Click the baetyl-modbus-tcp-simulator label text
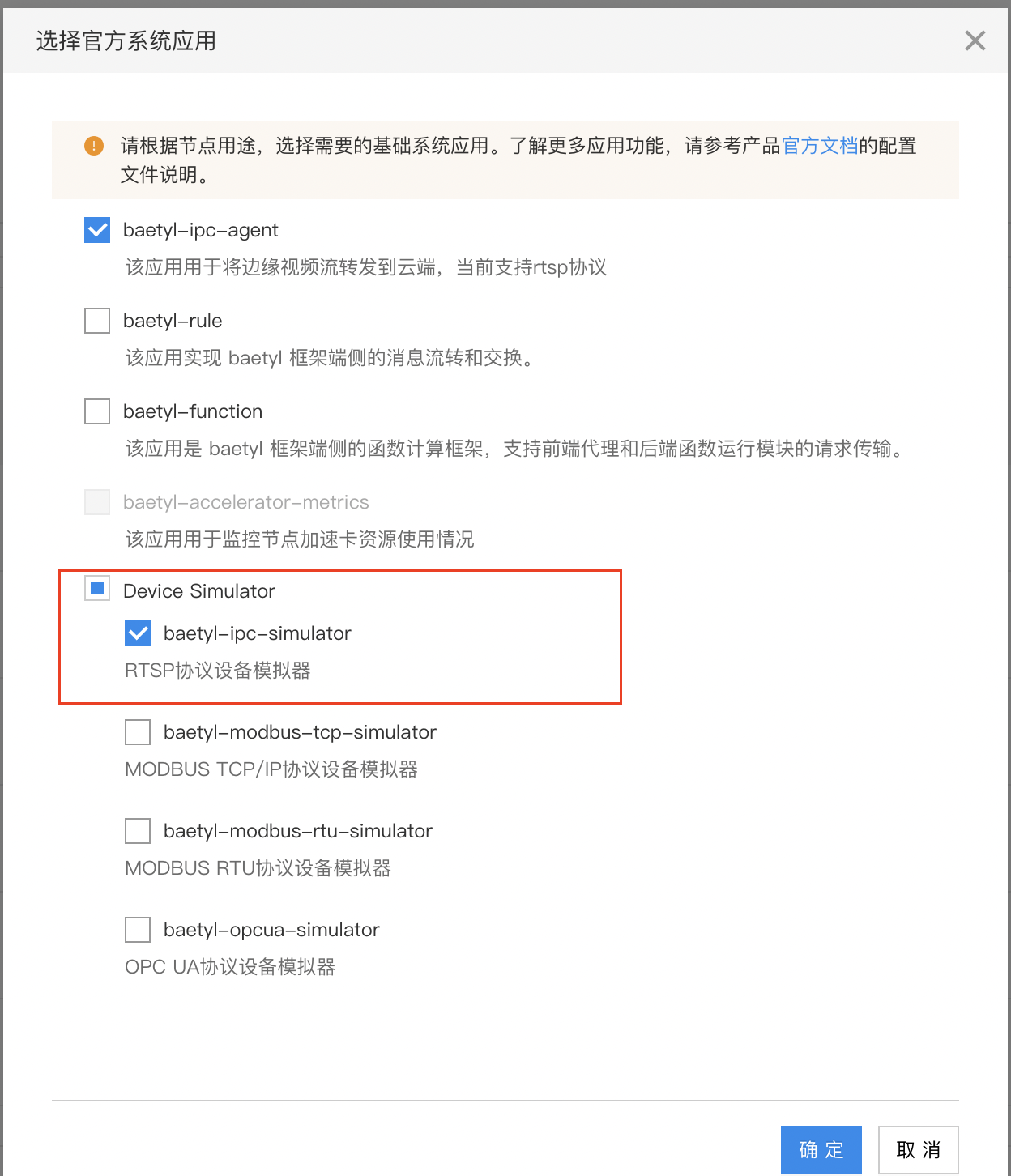This screenshot has width=1011, height=1176. [300, 732]
